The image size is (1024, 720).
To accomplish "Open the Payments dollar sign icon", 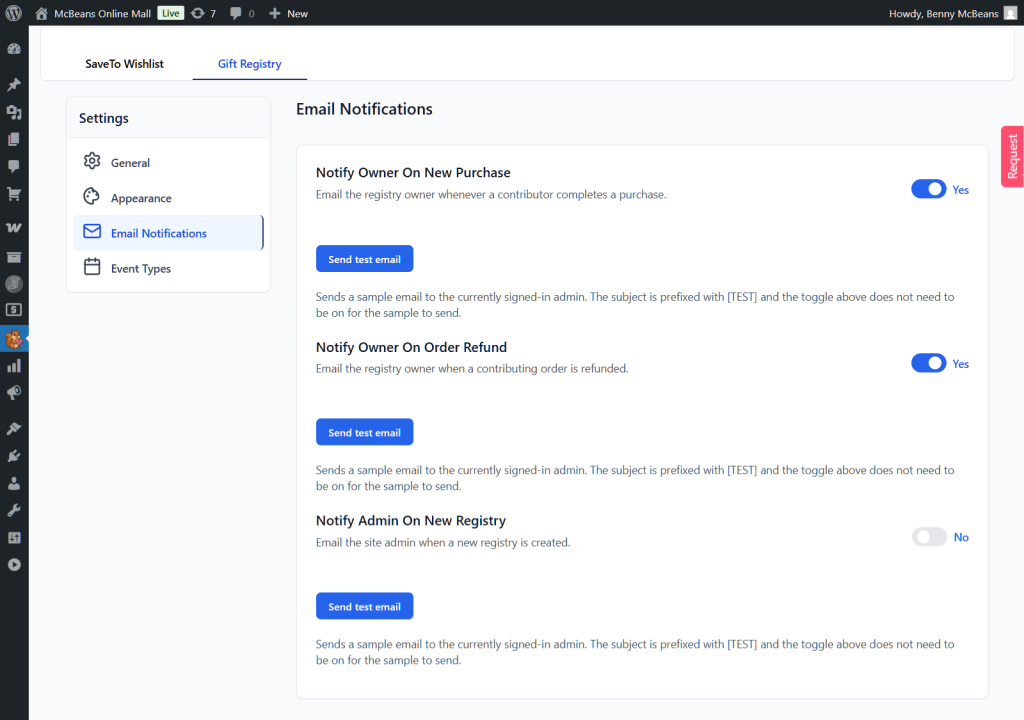I will 14,310.
